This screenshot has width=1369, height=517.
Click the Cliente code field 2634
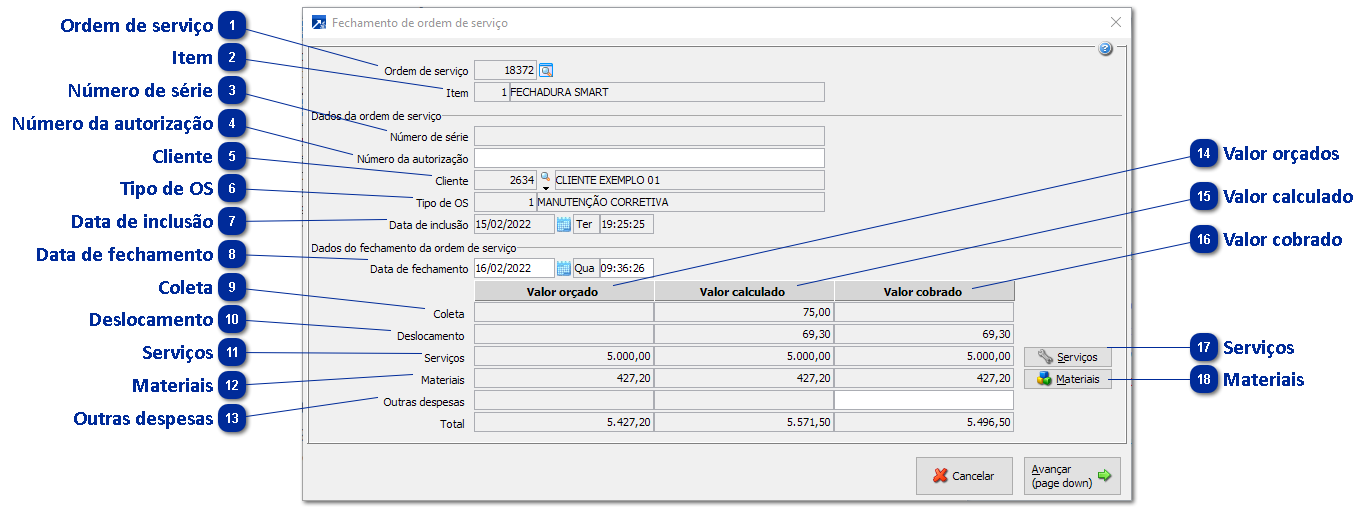coord(505,180)
